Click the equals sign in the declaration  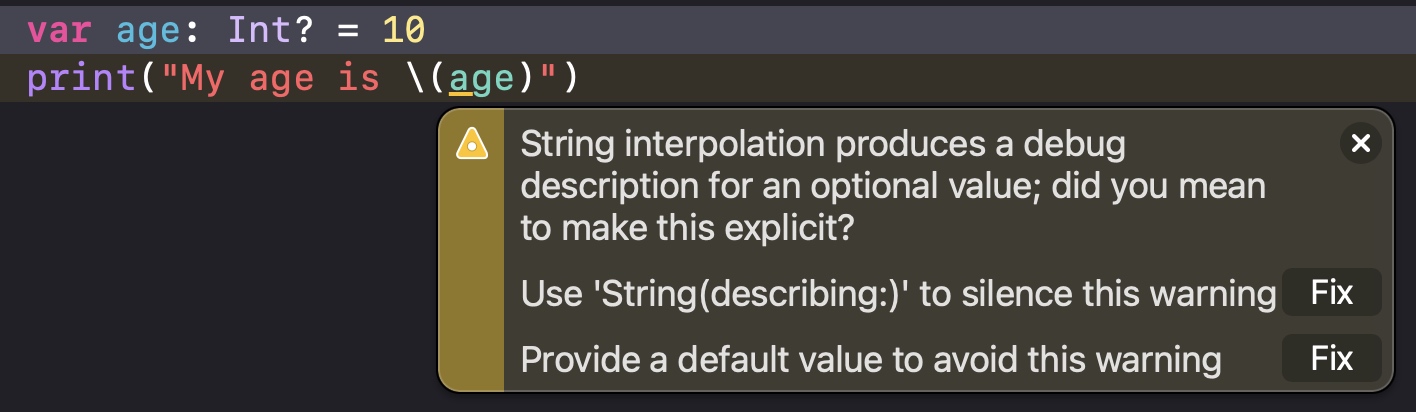pyautogui.click(x=347, y=30)
